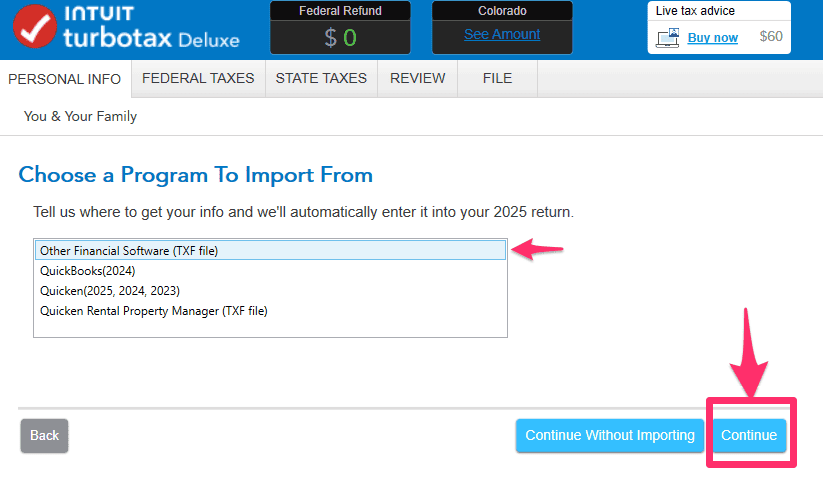Open the File tab
This screenshot has width=823, height=492.
pos(497,78)
